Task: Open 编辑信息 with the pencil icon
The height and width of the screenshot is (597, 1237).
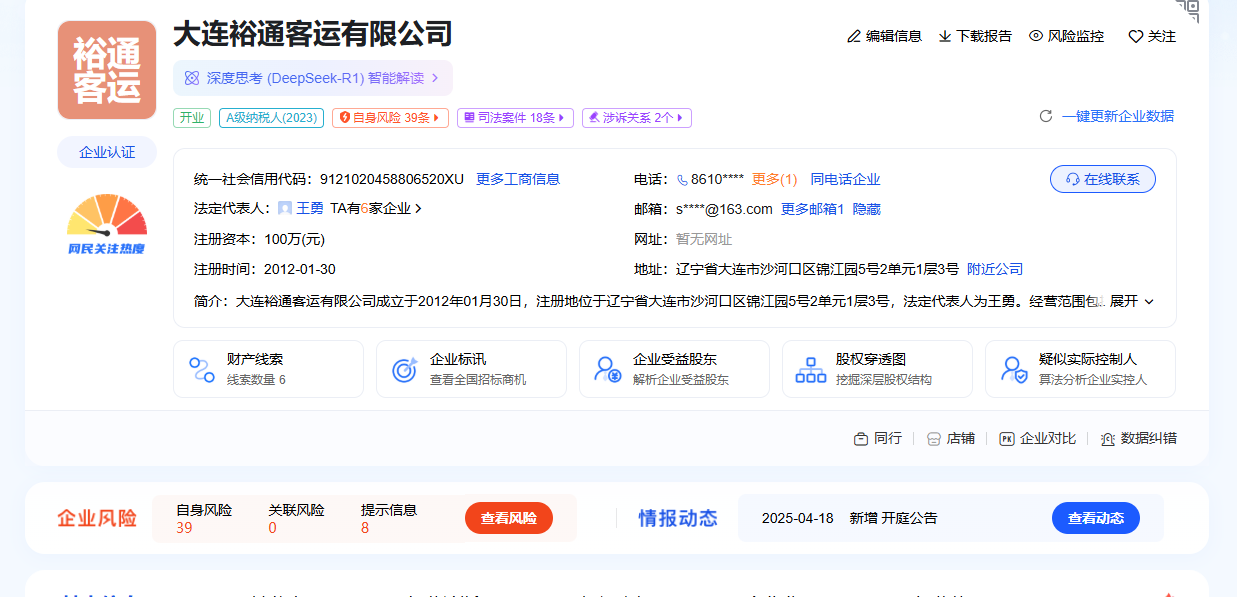Action: (884, 36)
